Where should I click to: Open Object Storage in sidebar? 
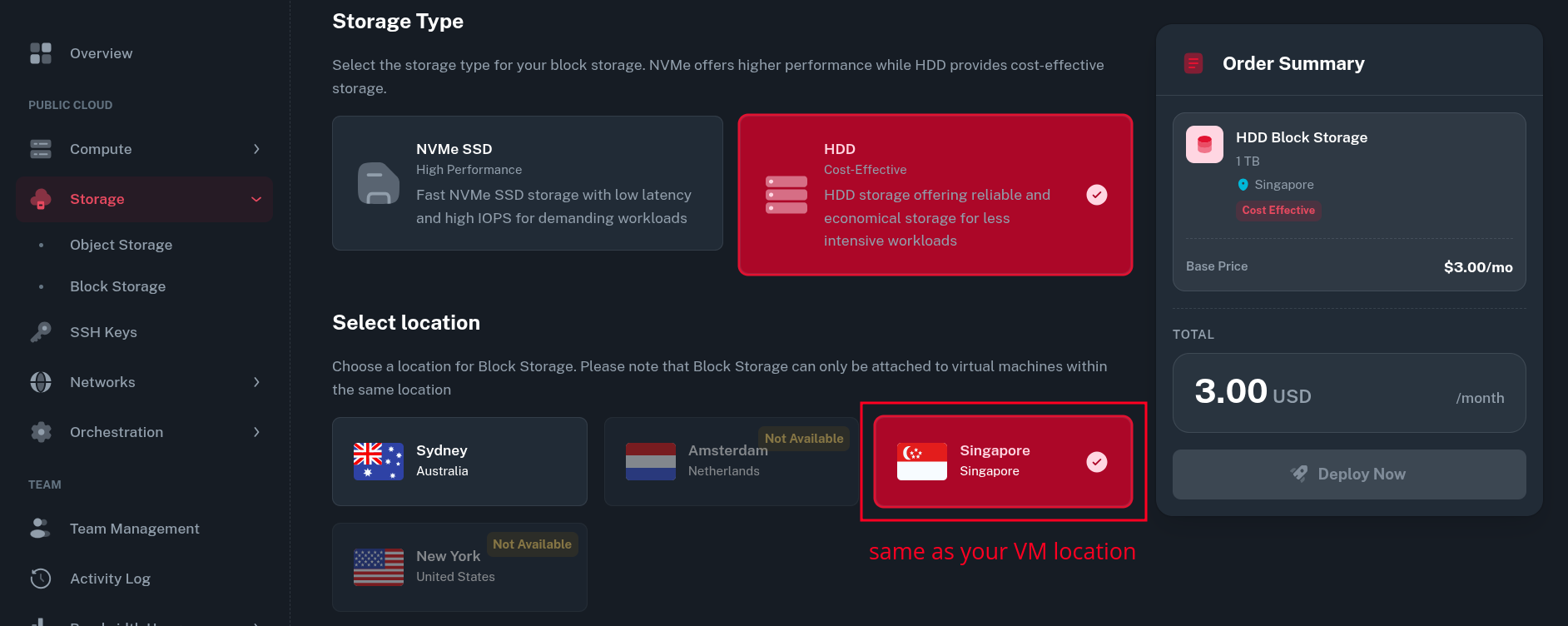[121, 245]
